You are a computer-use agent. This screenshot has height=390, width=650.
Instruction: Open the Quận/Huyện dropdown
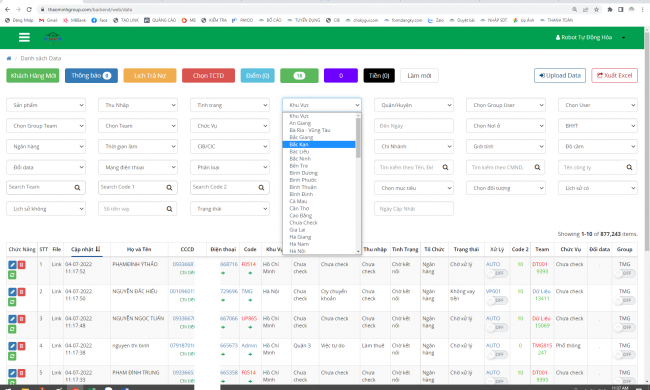point(414,105)
